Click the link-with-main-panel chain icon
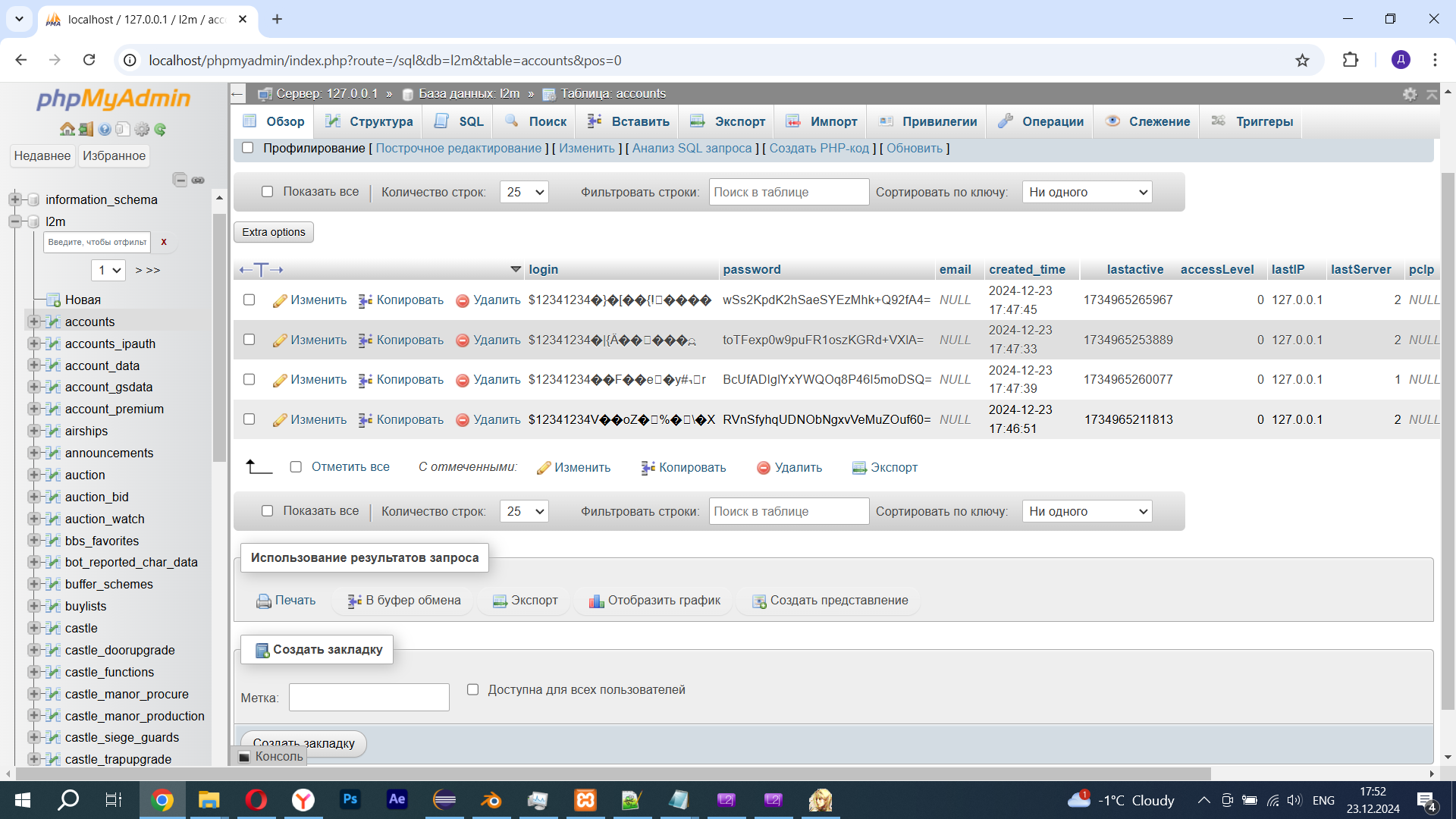Screen dimensions: 1456x819 click(x=198, y=180)
